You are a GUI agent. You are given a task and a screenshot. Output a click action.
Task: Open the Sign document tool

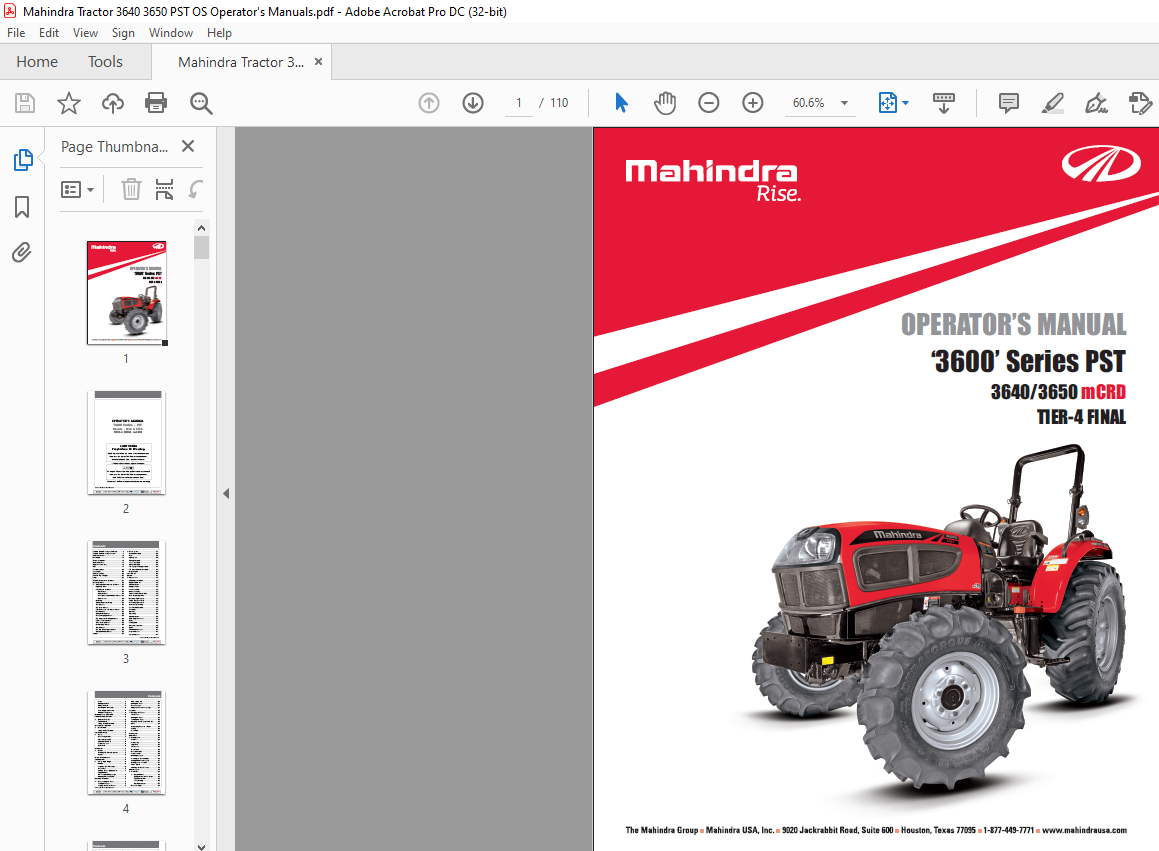pyautogui.click(x=1096, y=103)
